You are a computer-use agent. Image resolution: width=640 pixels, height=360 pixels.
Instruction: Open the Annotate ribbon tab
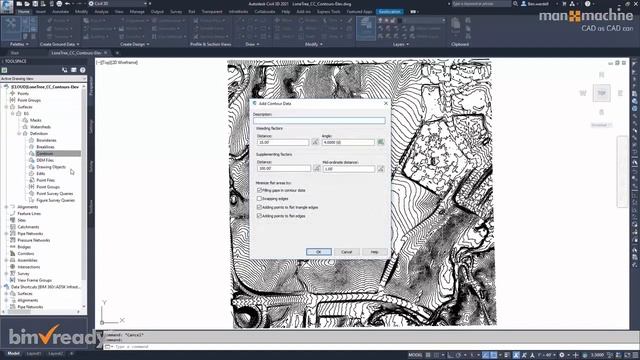[x=60, y=12]
